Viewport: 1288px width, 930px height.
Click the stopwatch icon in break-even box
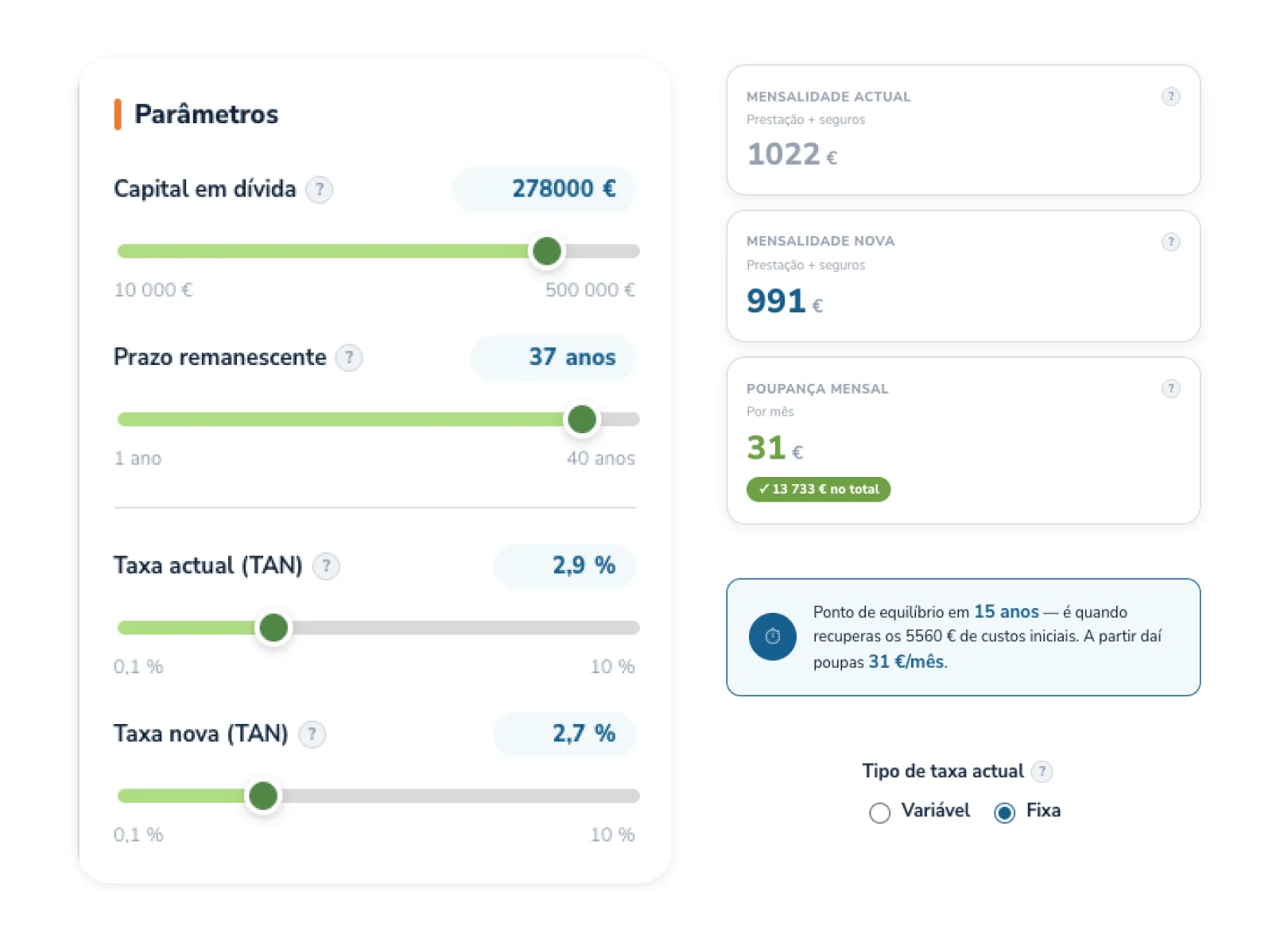(773, 637)
